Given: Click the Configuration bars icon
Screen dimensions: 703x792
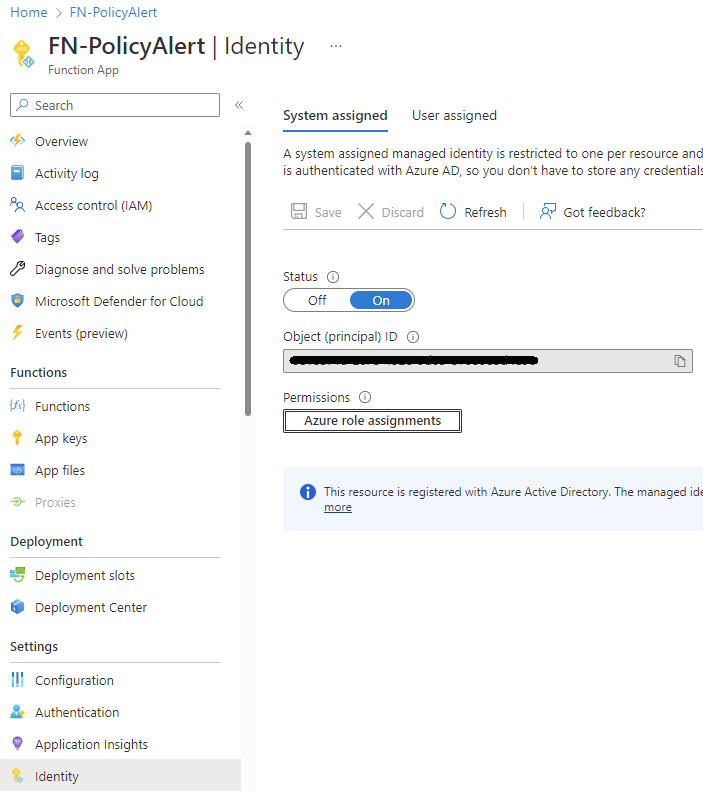Looking at the screenshot, I should 18,680.
